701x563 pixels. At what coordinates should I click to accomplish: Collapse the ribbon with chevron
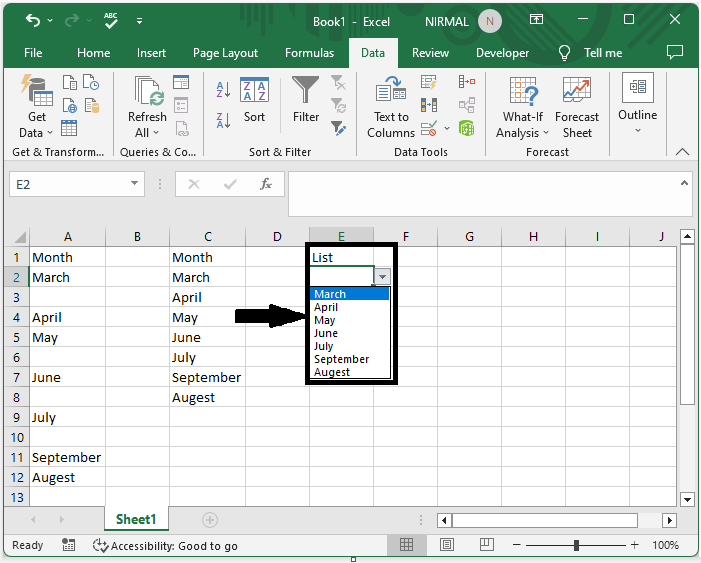coord(682,152)
